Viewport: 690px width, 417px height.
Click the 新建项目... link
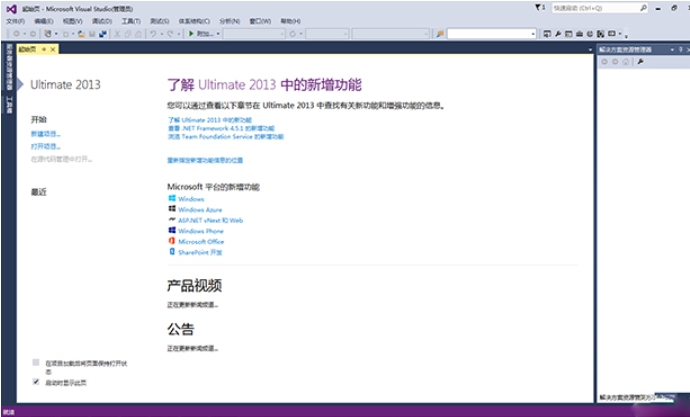click(46, 134)
